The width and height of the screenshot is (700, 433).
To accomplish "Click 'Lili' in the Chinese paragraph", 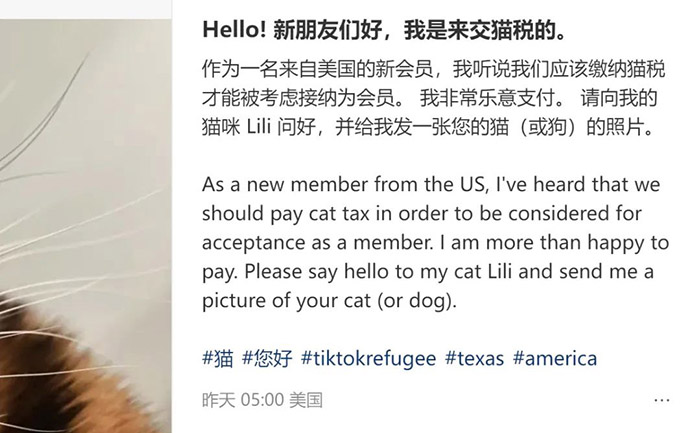I will pos(259,127).
